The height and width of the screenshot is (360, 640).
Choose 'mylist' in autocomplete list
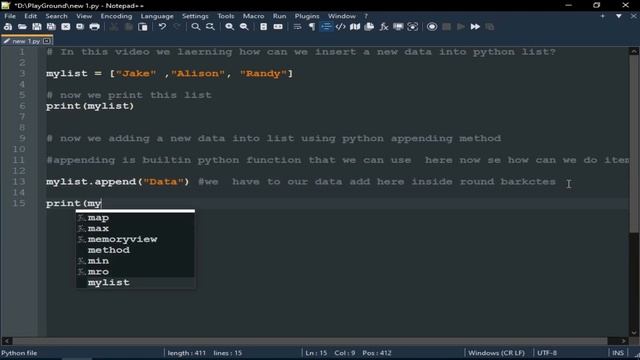(x=136, y=282)
